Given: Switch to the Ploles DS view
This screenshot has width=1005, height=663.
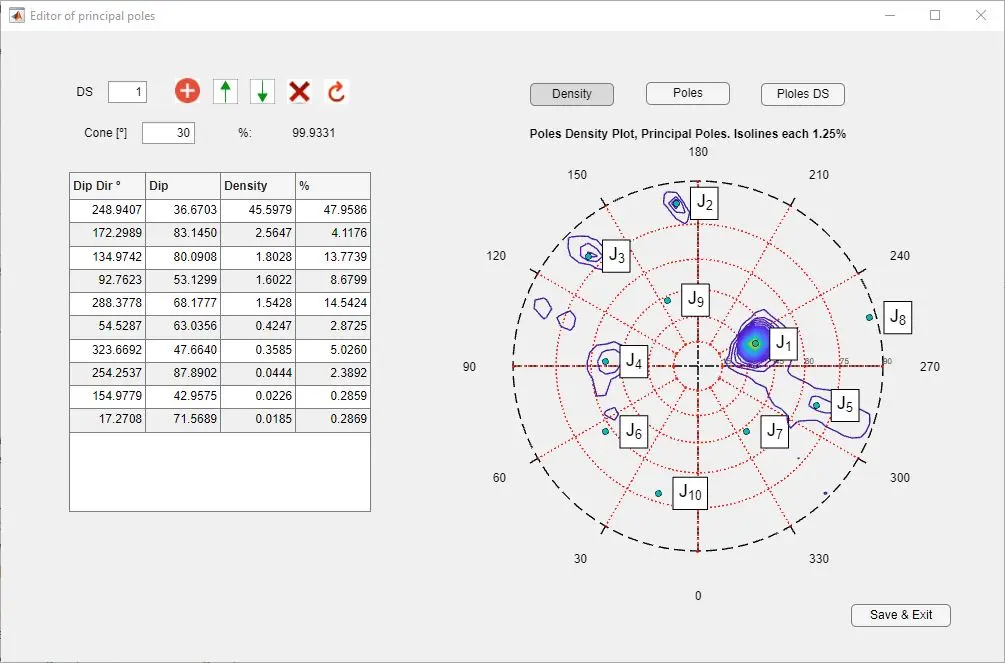Looking at the screenshot, I should (803, 94).
